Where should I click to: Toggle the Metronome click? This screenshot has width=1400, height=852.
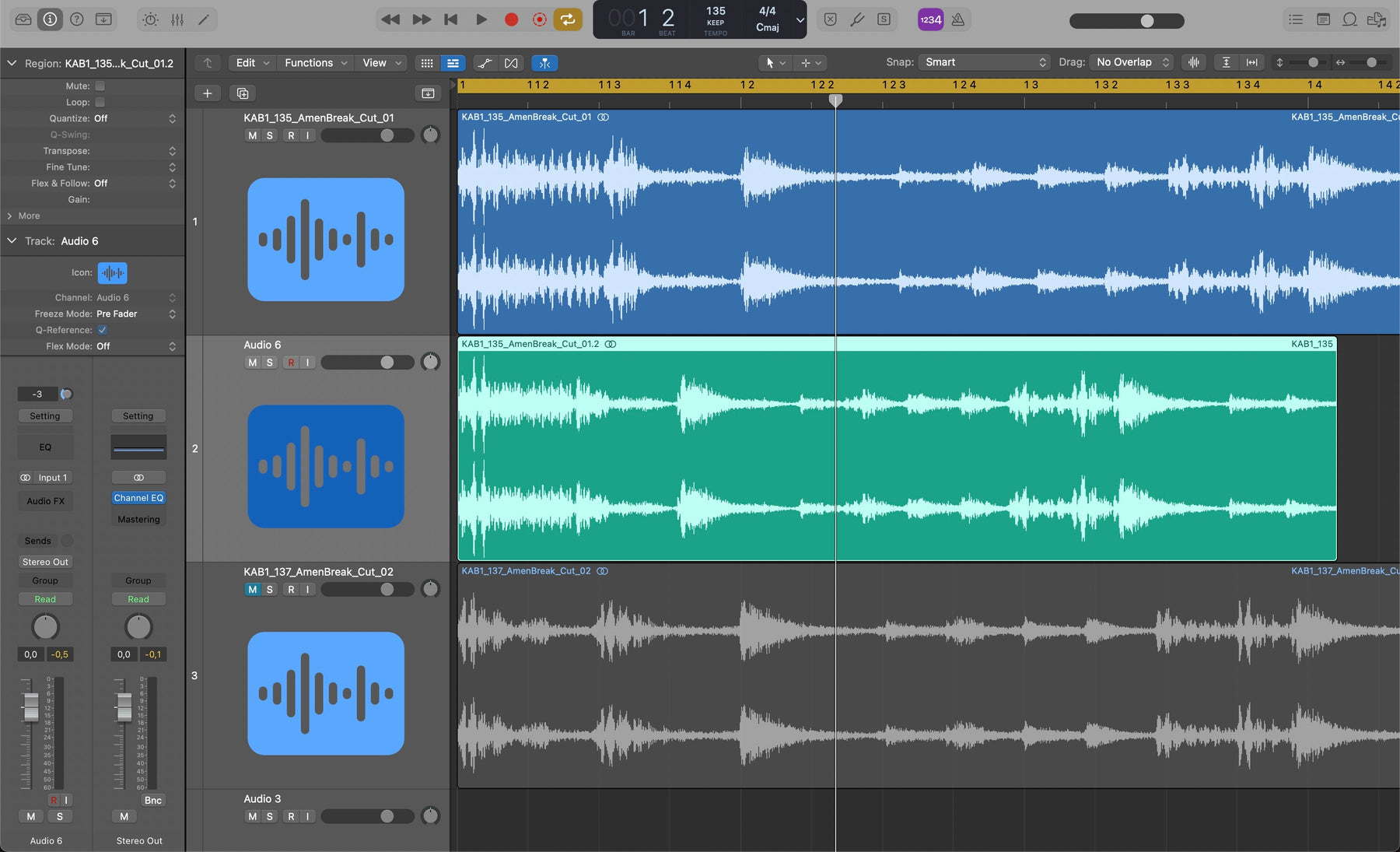958,19
